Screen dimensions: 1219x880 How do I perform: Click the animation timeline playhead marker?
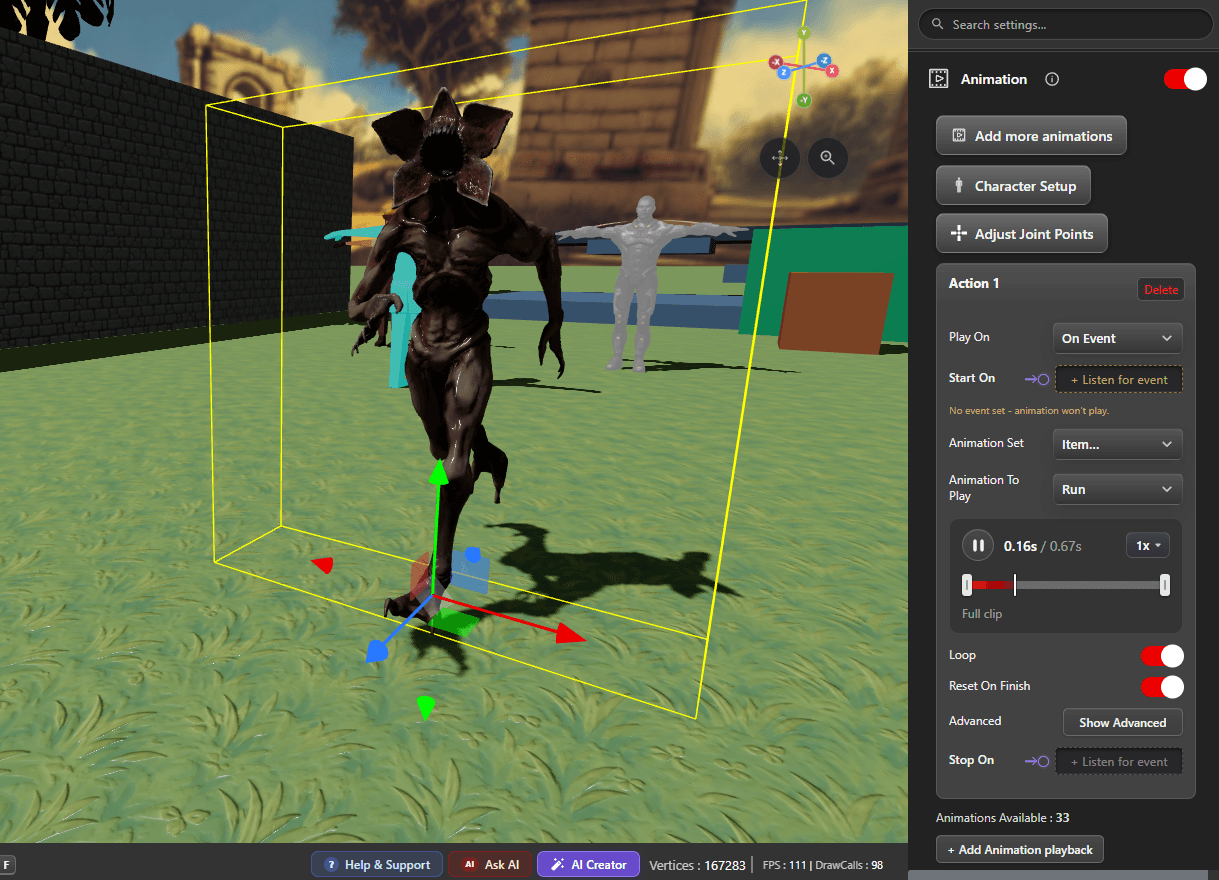[x=1015, y=586]
